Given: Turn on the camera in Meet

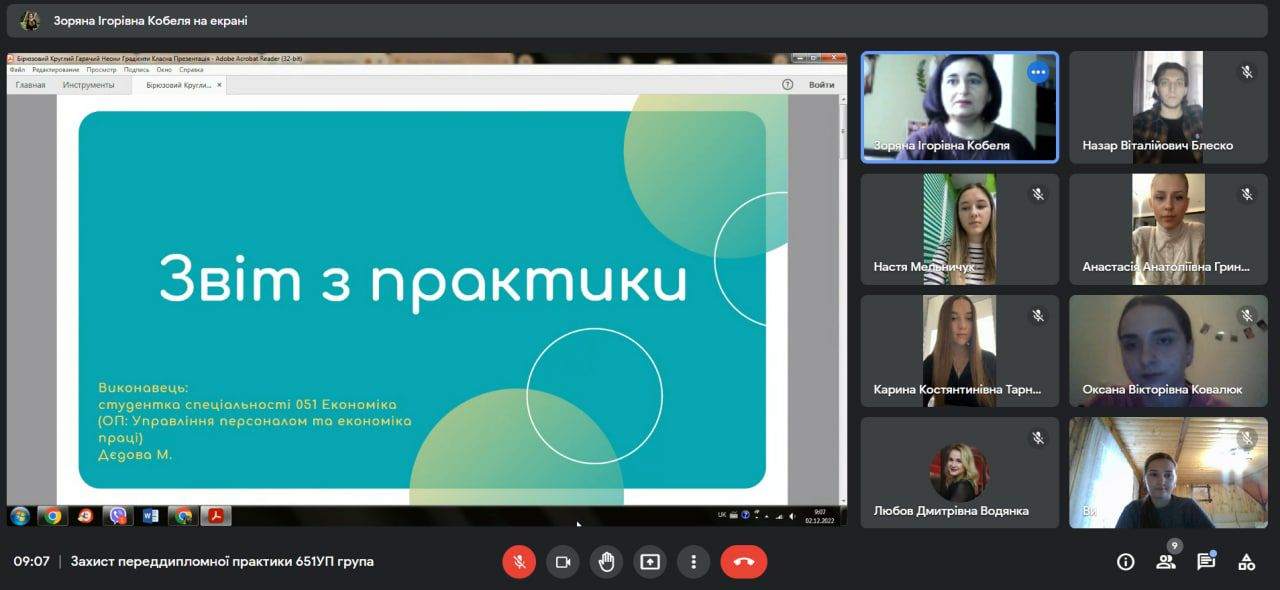Looking at the screenshot, I should 563,562.
